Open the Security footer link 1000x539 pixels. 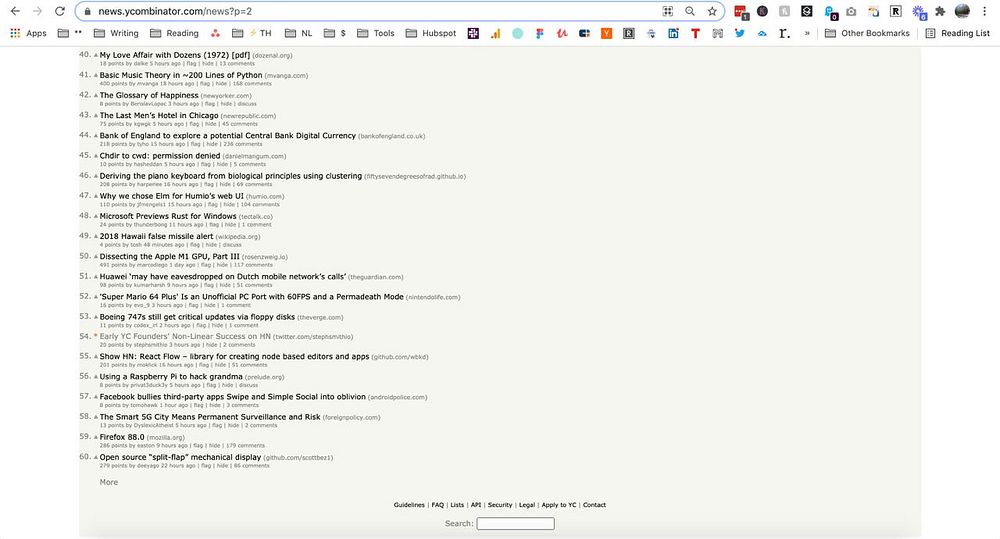click(x=500, y=505)
